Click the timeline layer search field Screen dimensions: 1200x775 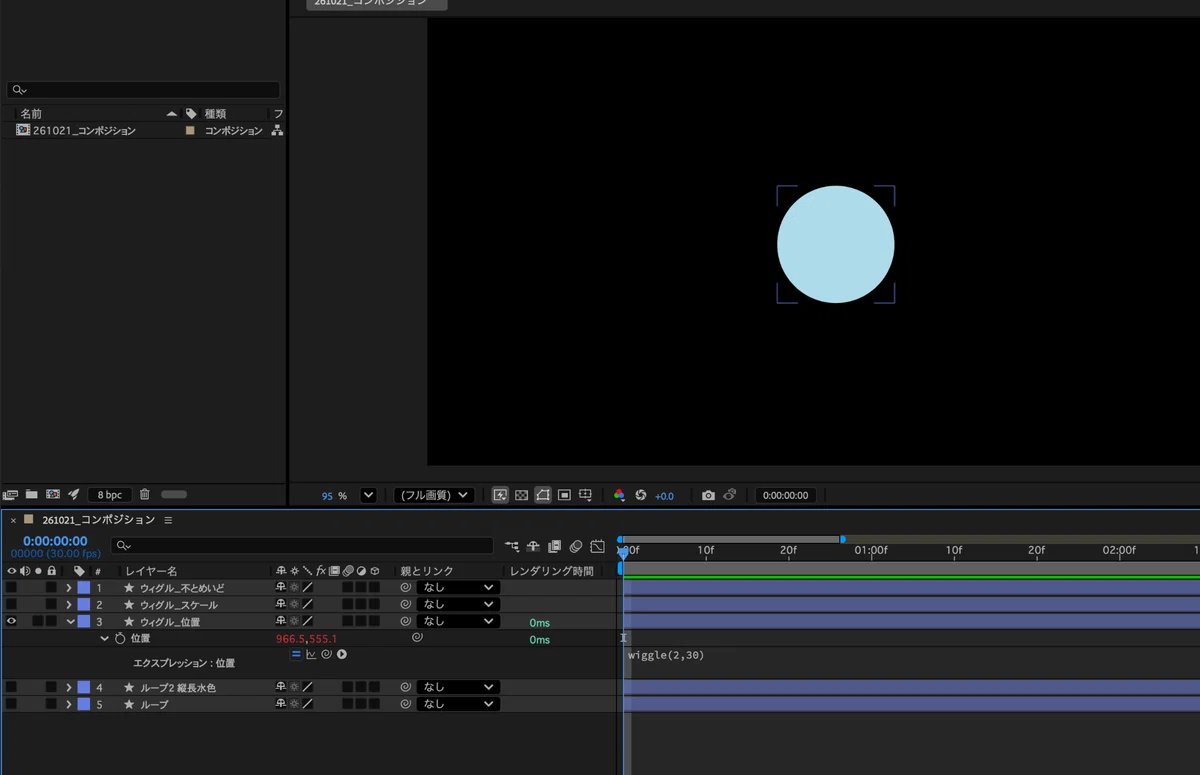click(x=302, y=546)
